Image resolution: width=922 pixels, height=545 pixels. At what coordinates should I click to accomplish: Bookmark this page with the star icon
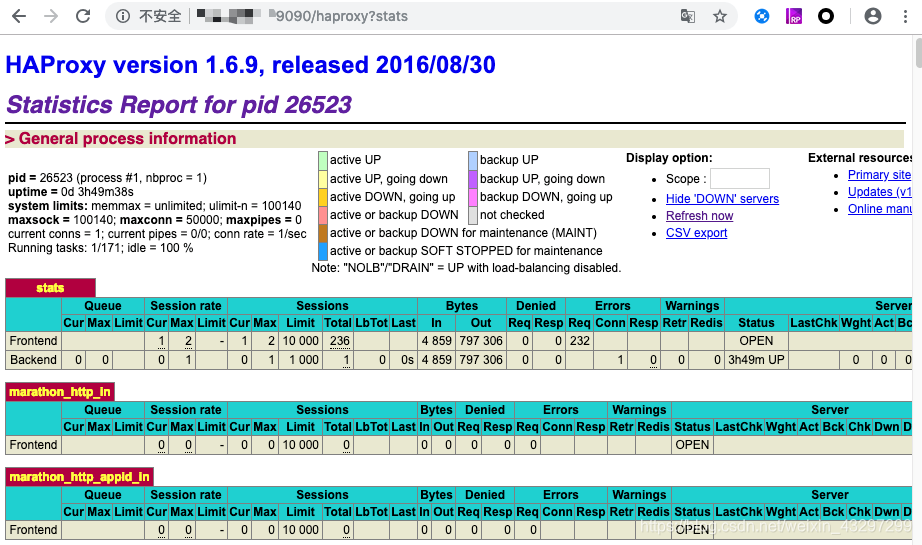click(720, 16)
